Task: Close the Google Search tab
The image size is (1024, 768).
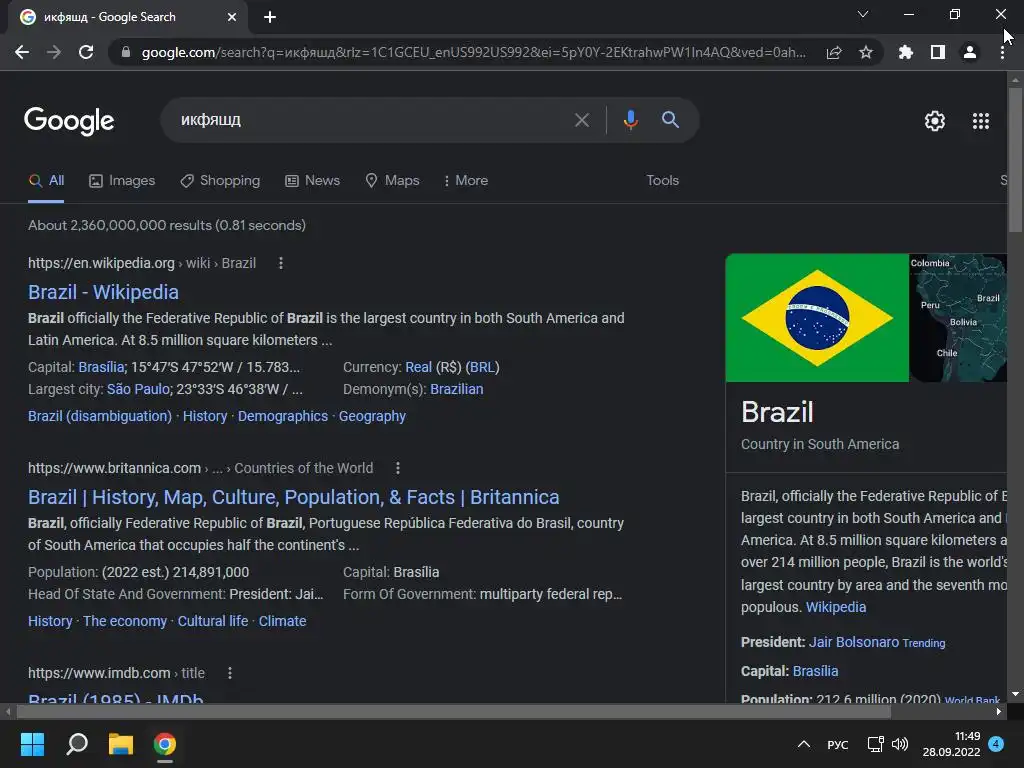Action: (232, 17)
